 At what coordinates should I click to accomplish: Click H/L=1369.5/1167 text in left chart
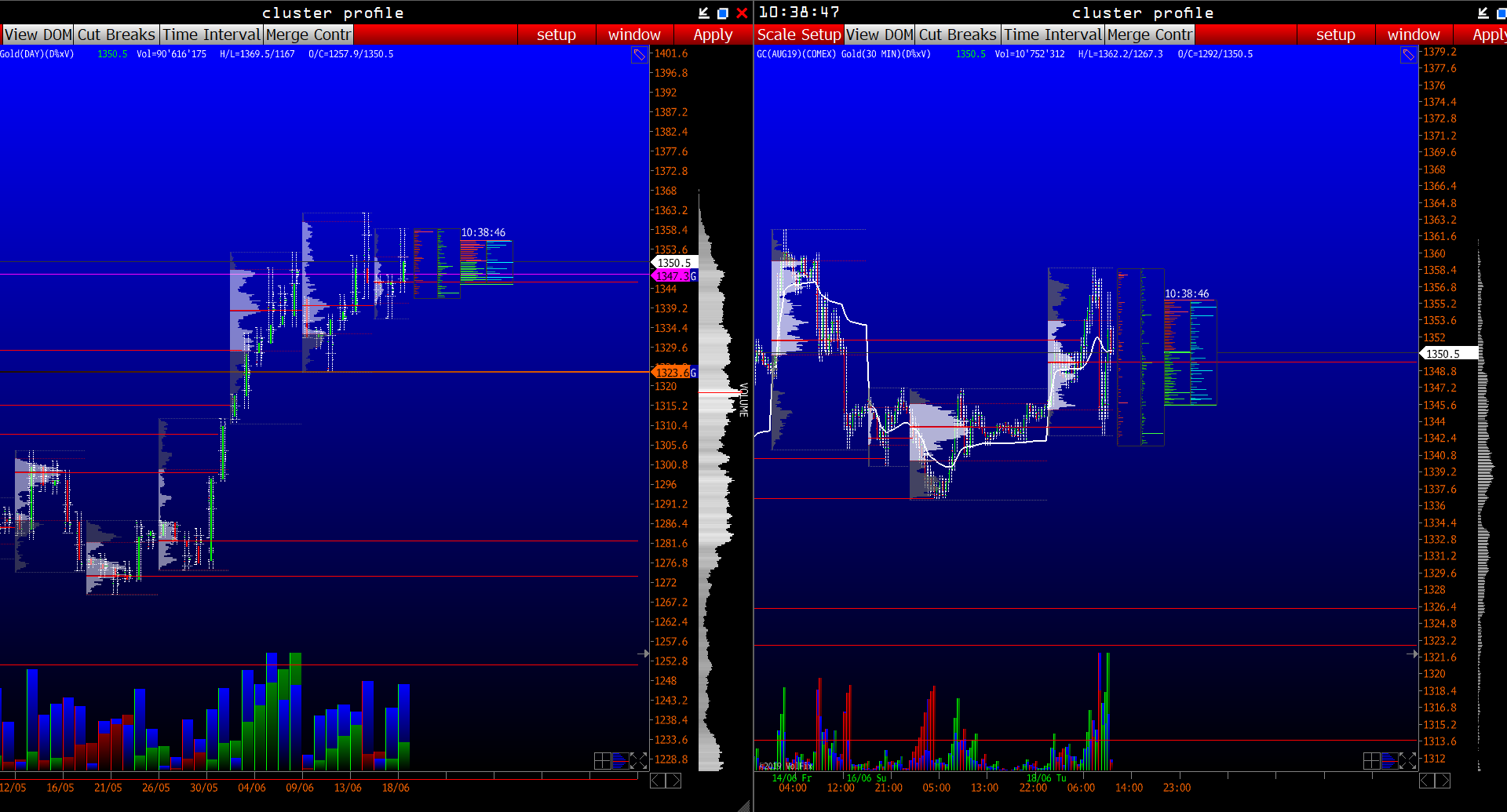click(257, 54)
